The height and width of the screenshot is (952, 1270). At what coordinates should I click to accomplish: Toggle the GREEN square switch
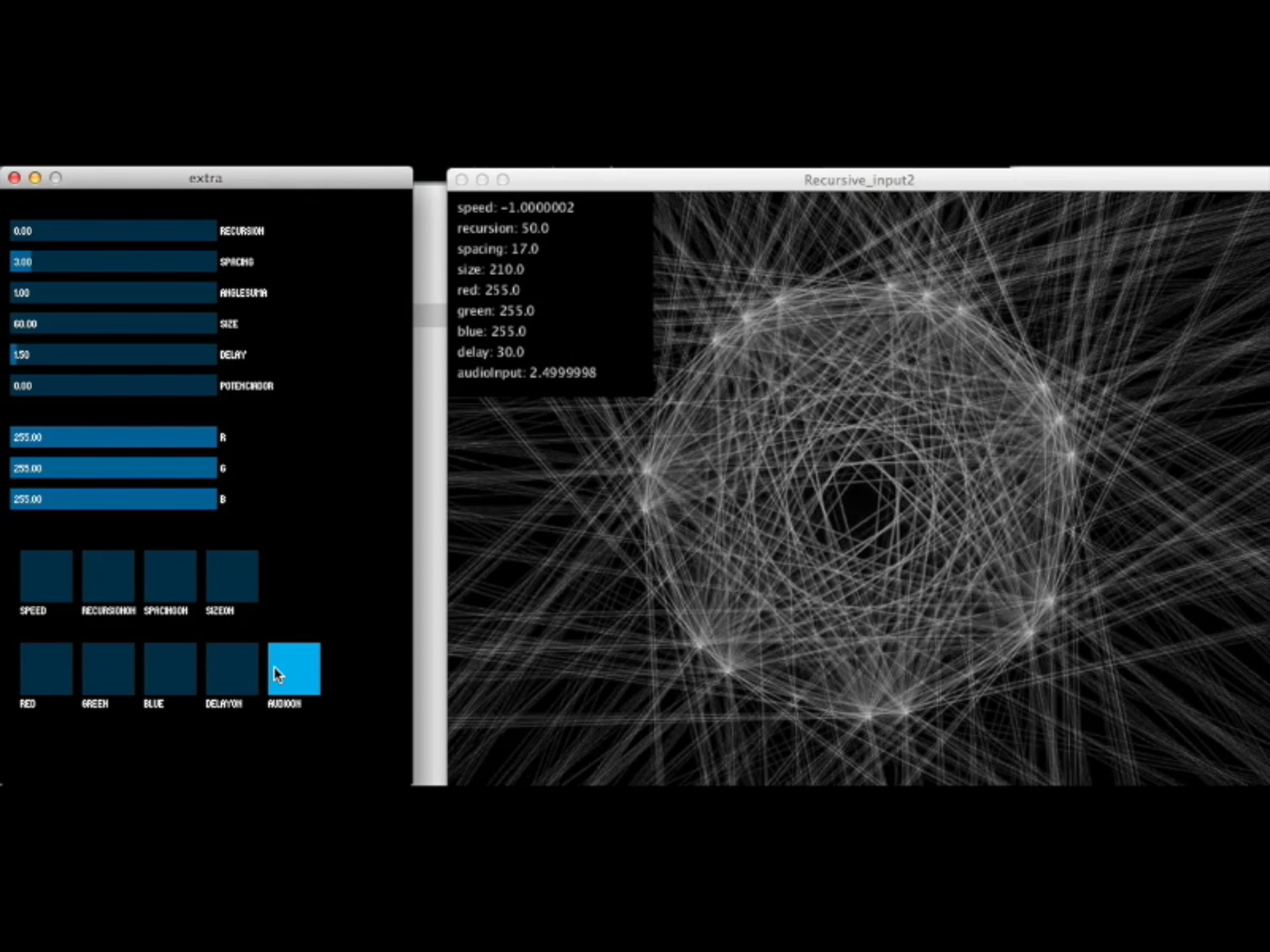[x=108, y=669]
